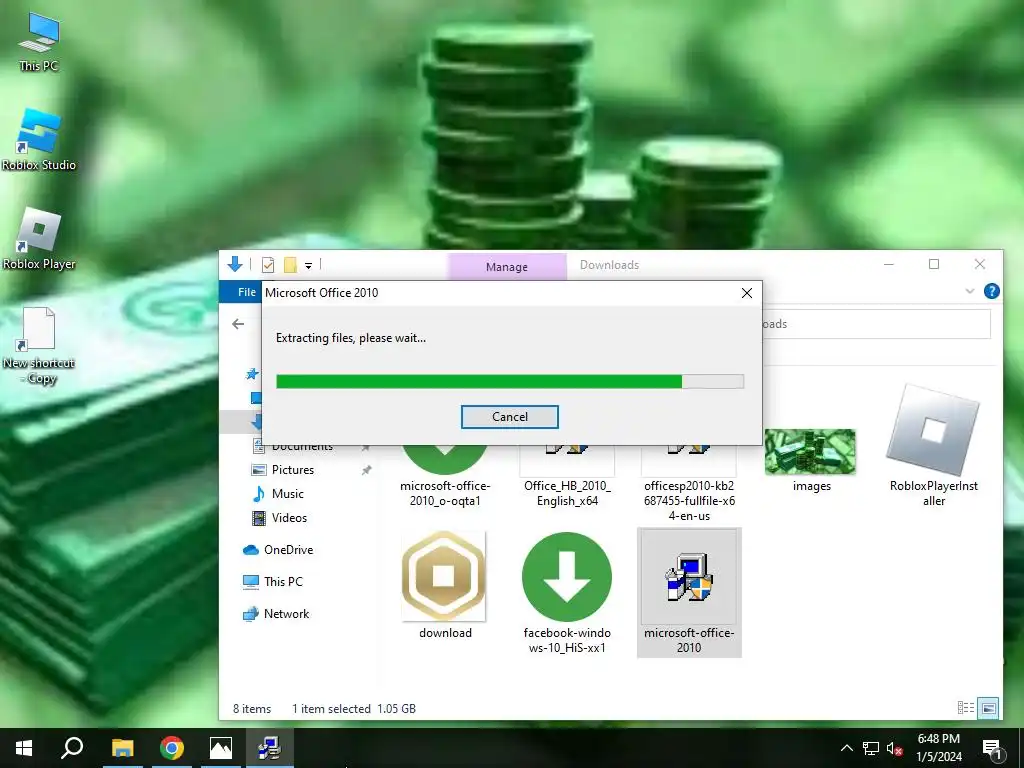Click the extraction progress bar
The image size is (1024, 768).
tap(509, 381)
